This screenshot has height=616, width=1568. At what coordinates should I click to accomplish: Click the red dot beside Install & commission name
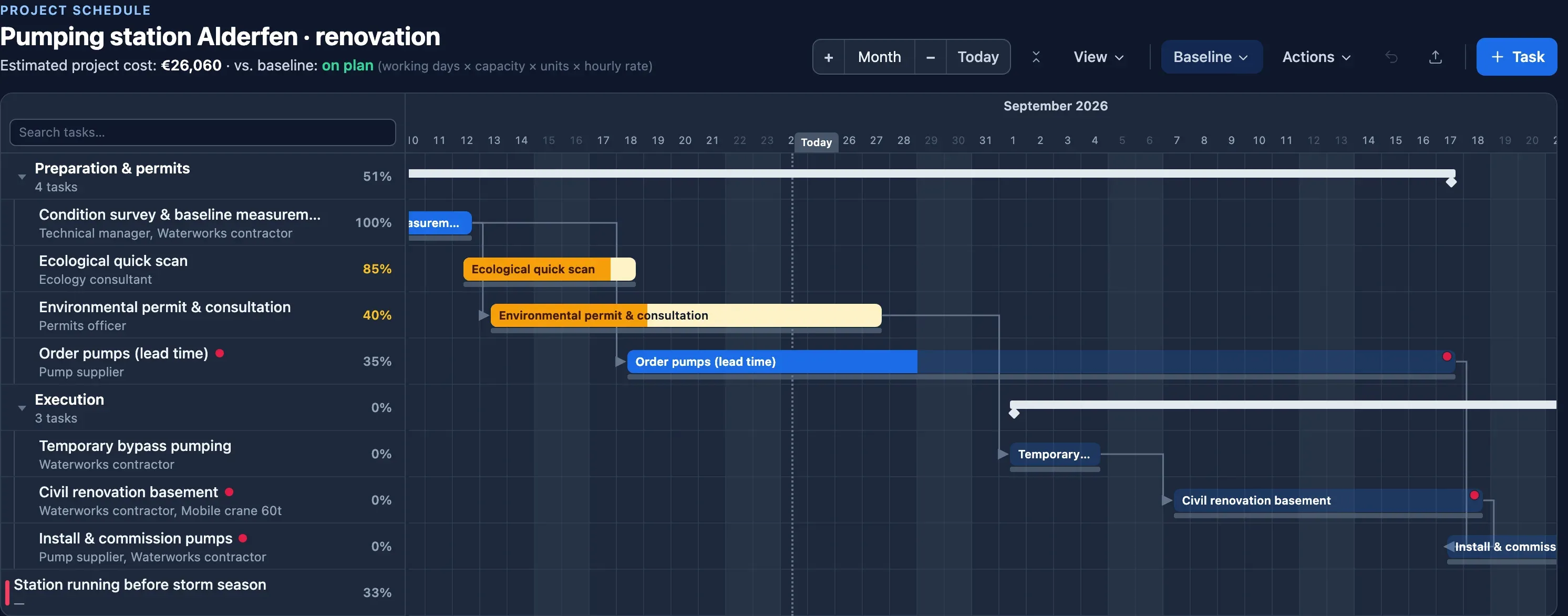click(243, 538)
